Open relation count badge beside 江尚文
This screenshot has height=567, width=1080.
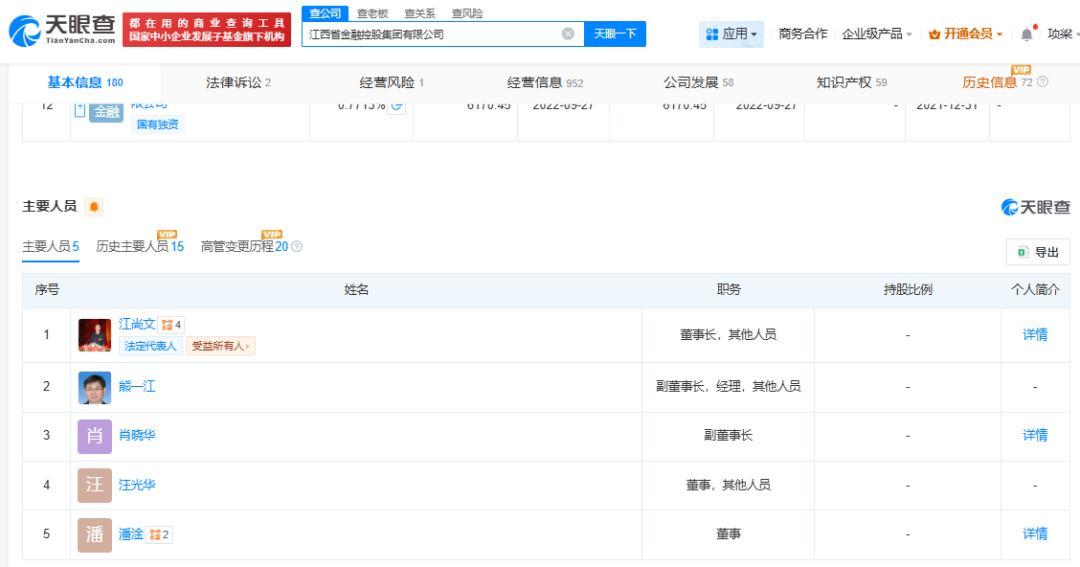[171, 324]
